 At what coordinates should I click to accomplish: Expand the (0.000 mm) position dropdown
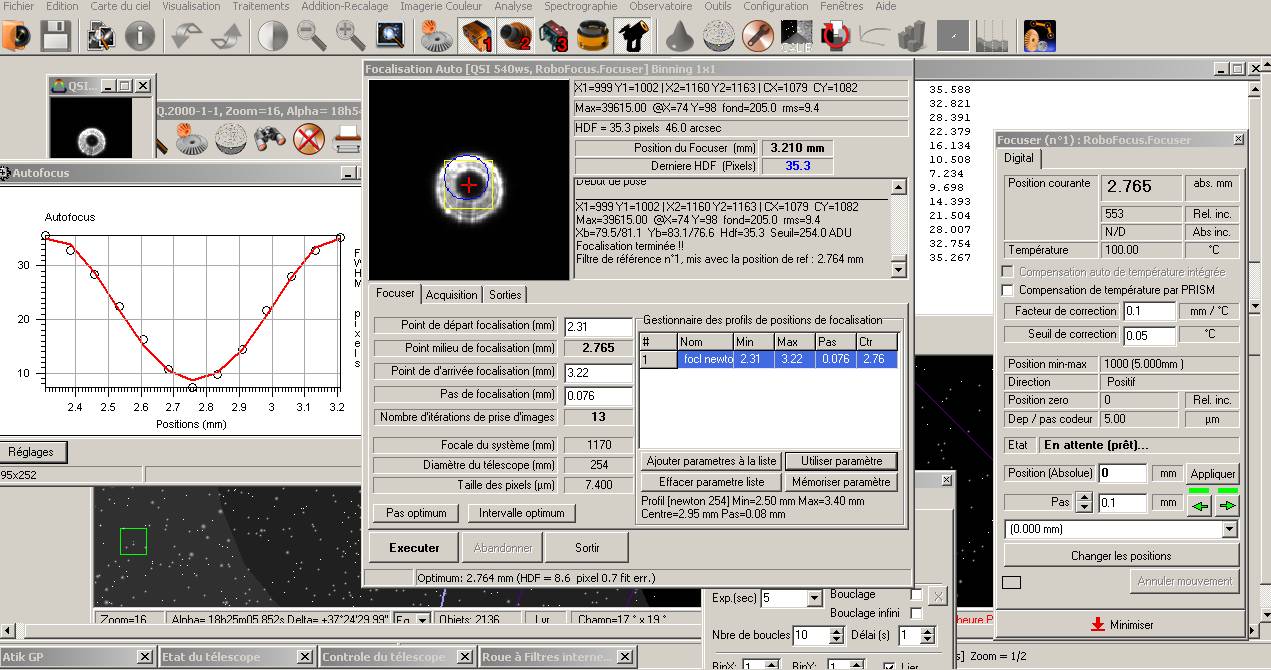click(x=1230, y=530)
